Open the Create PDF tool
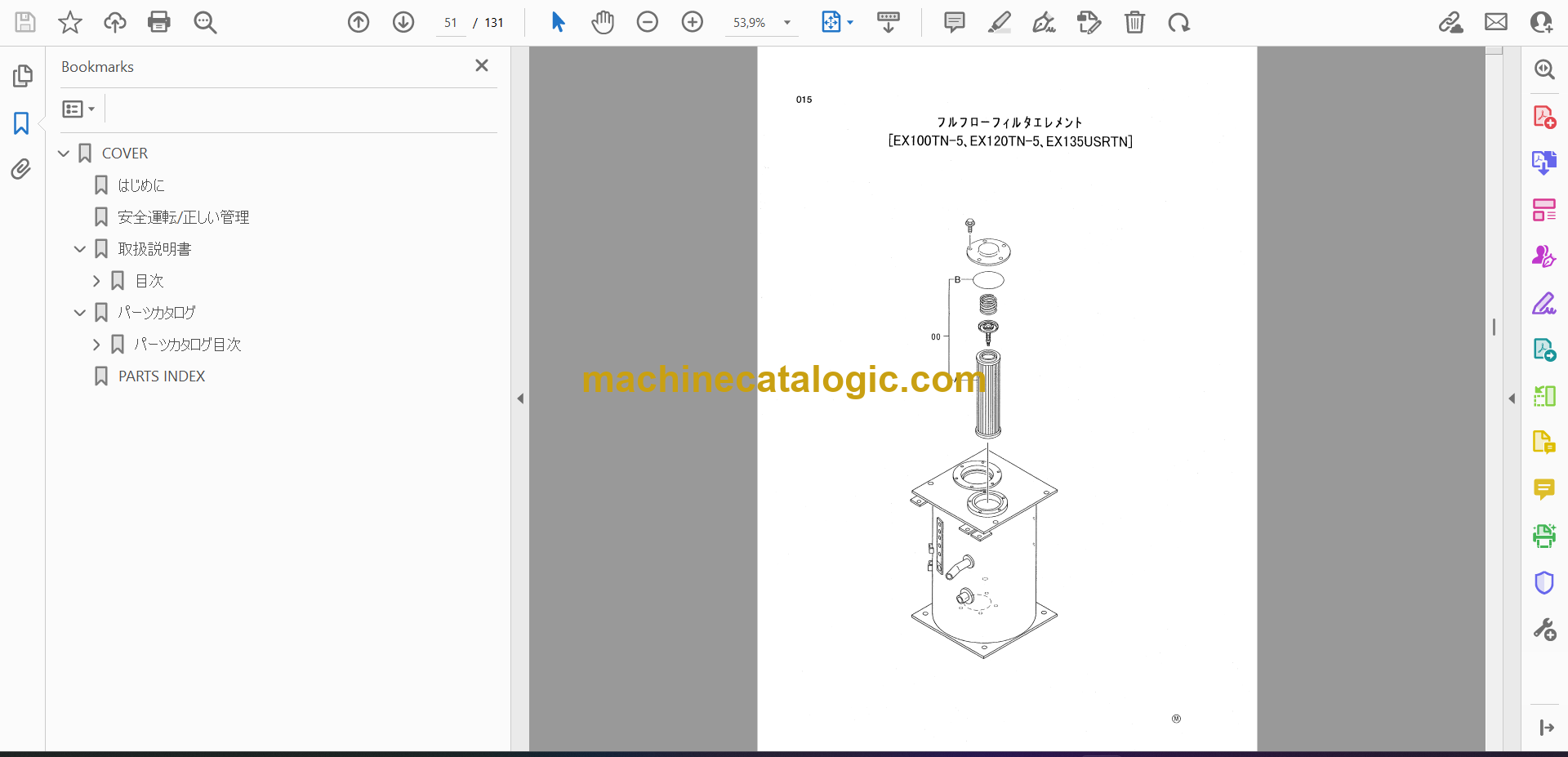 pos(1544,117)
